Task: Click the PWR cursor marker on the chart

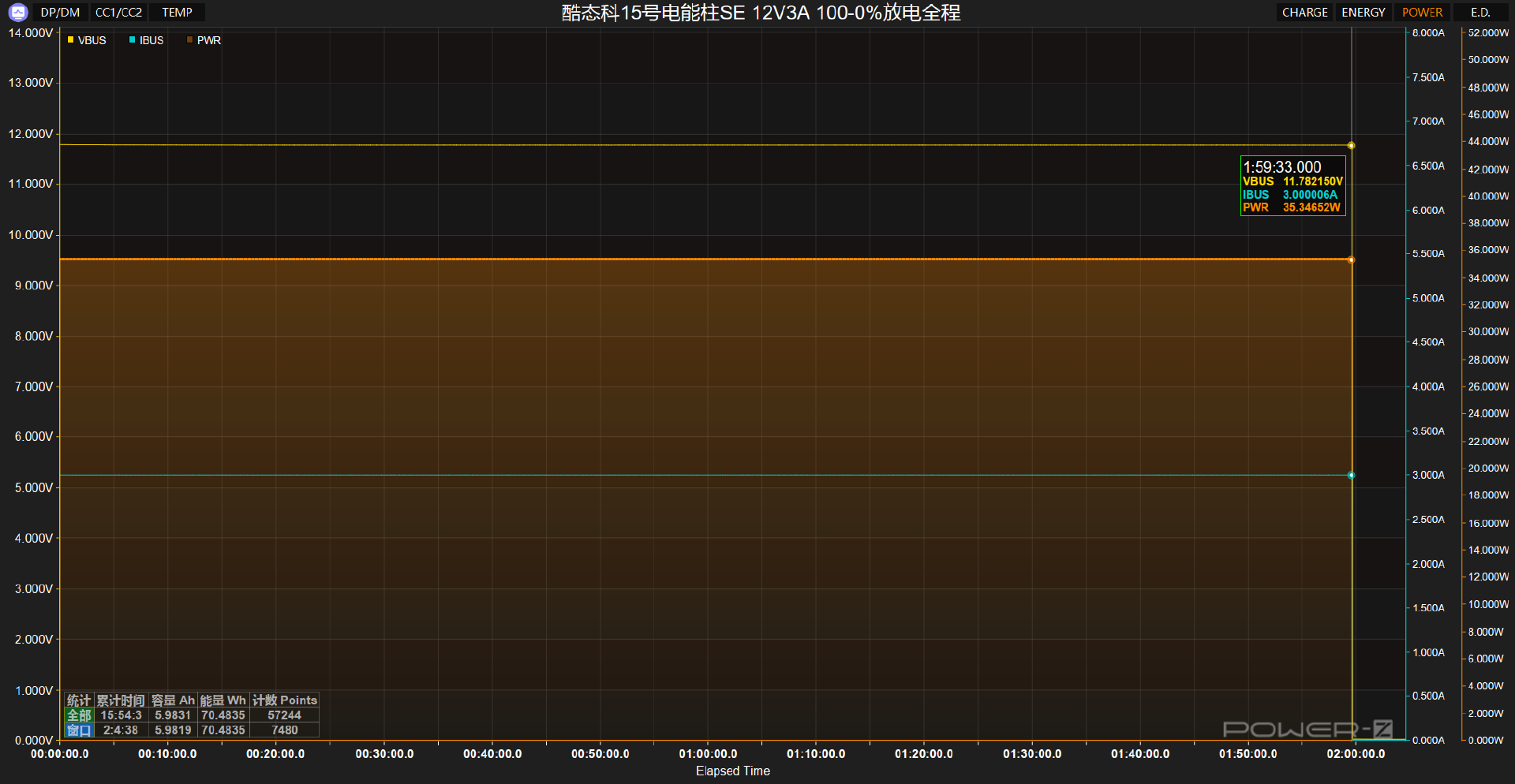Action: [x=1351, y=259]
